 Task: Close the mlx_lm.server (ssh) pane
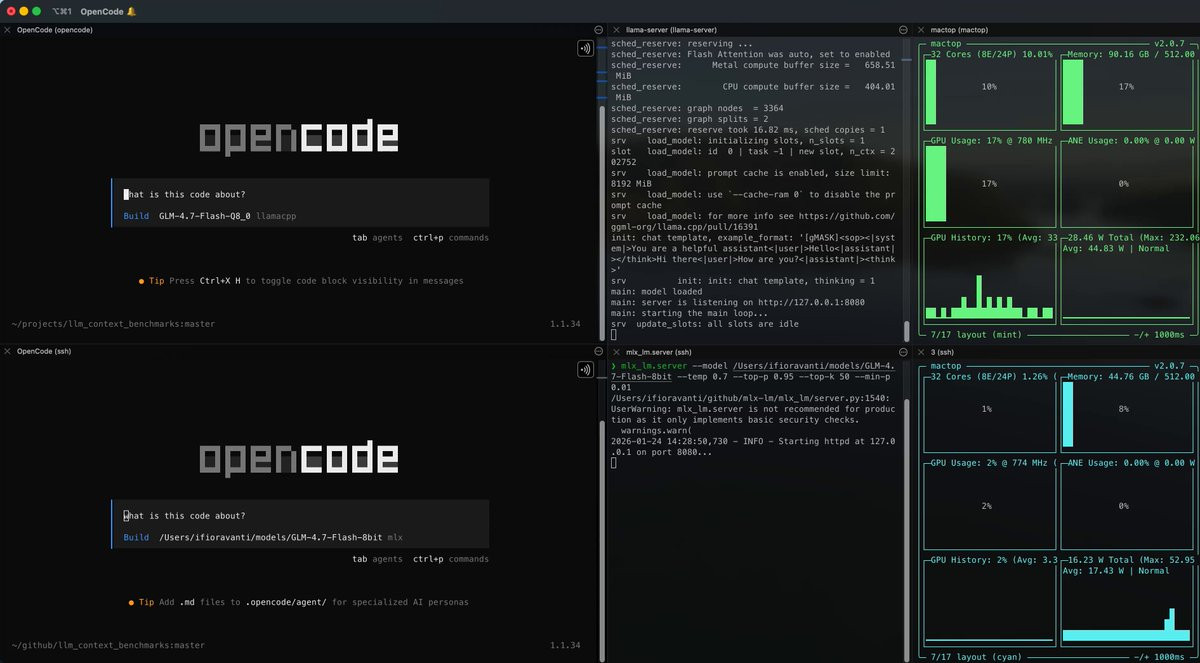tap(616, 352)
